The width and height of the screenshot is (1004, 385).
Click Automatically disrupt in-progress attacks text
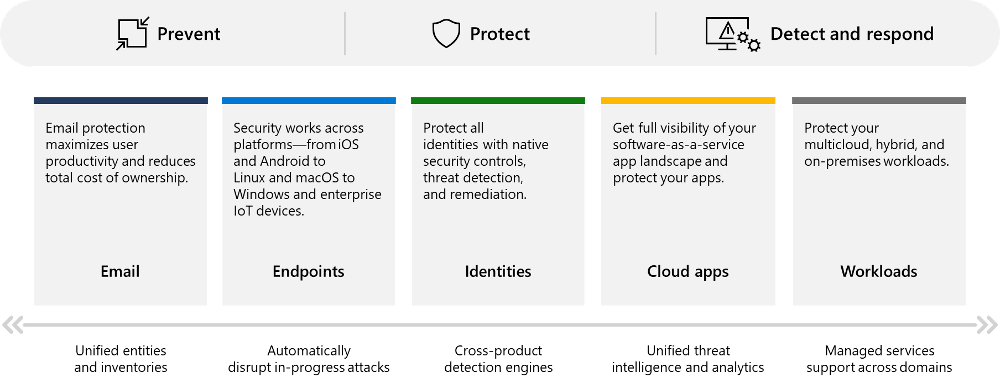(x=309, y=359)
